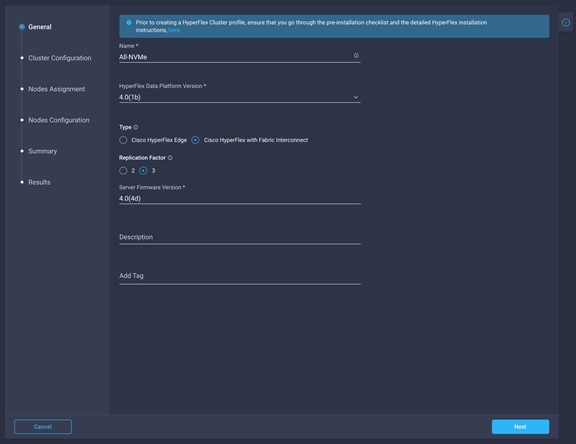Click the info icon next to Type
Image resolution: width=576 pixels, height=444 pixels.
pos(136,127)
